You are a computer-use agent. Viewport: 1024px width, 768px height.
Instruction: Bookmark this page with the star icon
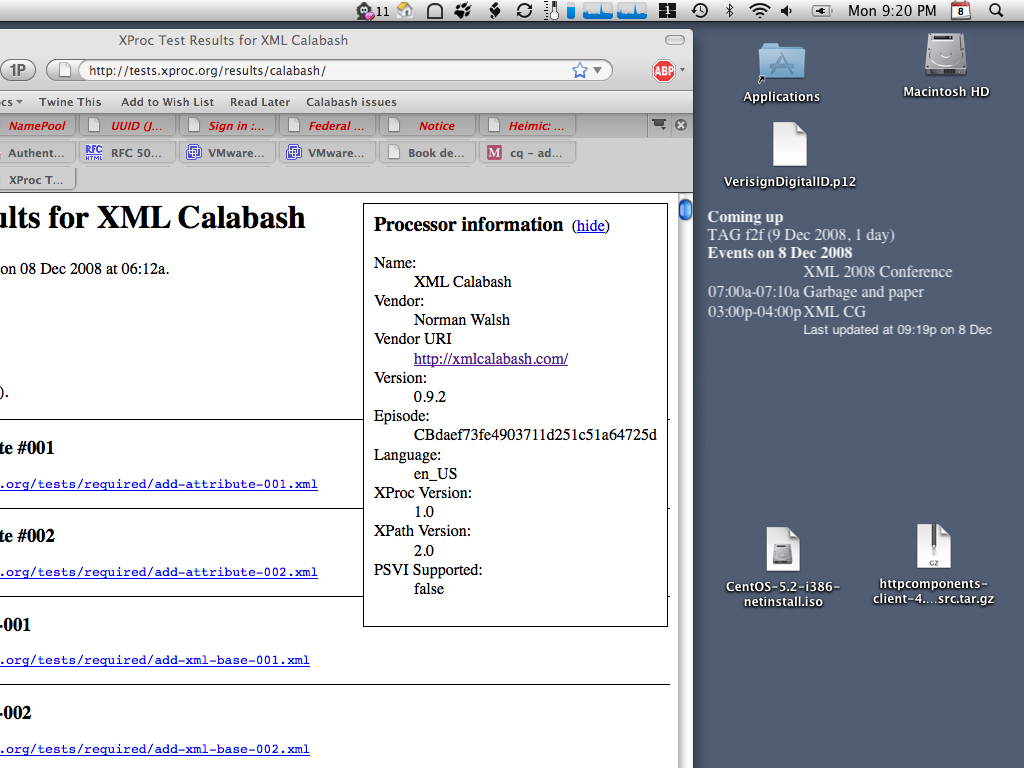coord(579,70)
